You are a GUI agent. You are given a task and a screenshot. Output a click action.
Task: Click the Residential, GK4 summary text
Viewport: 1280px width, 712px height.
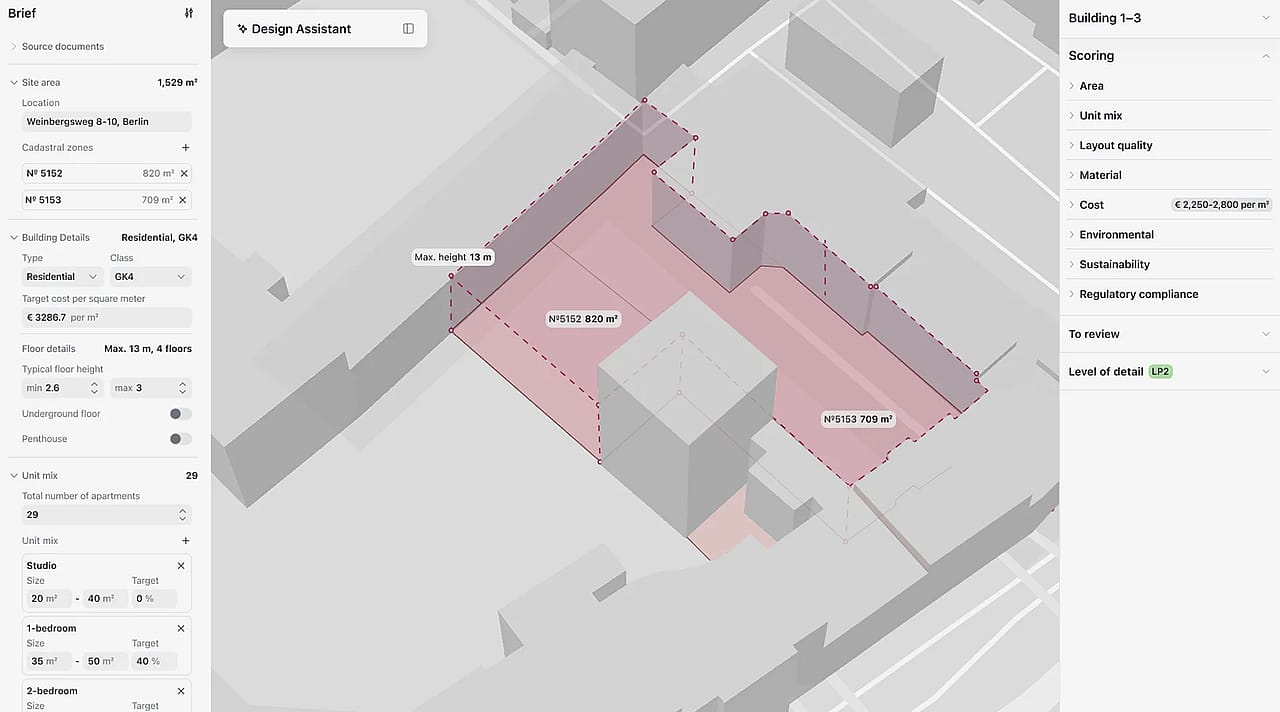point(159,238)
